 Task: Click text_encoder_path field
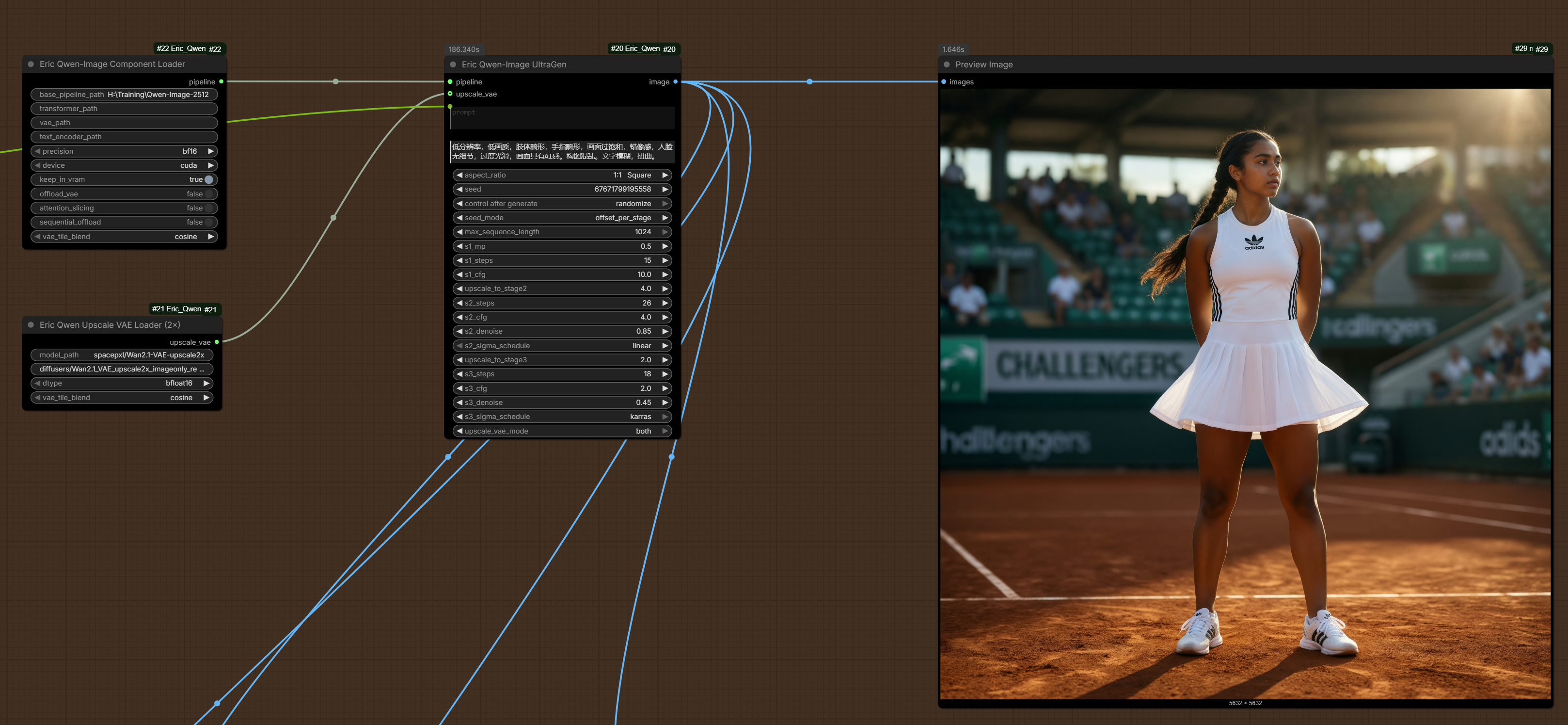(x=124, y=137)
